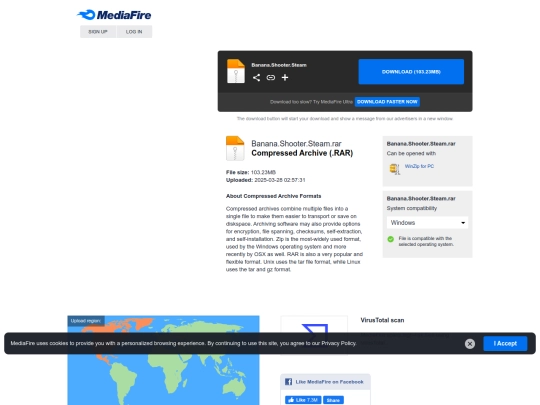This screenshot has height=405, width=540.
Task: Click the Facebook Share button
Action: [x=333, y=400]
